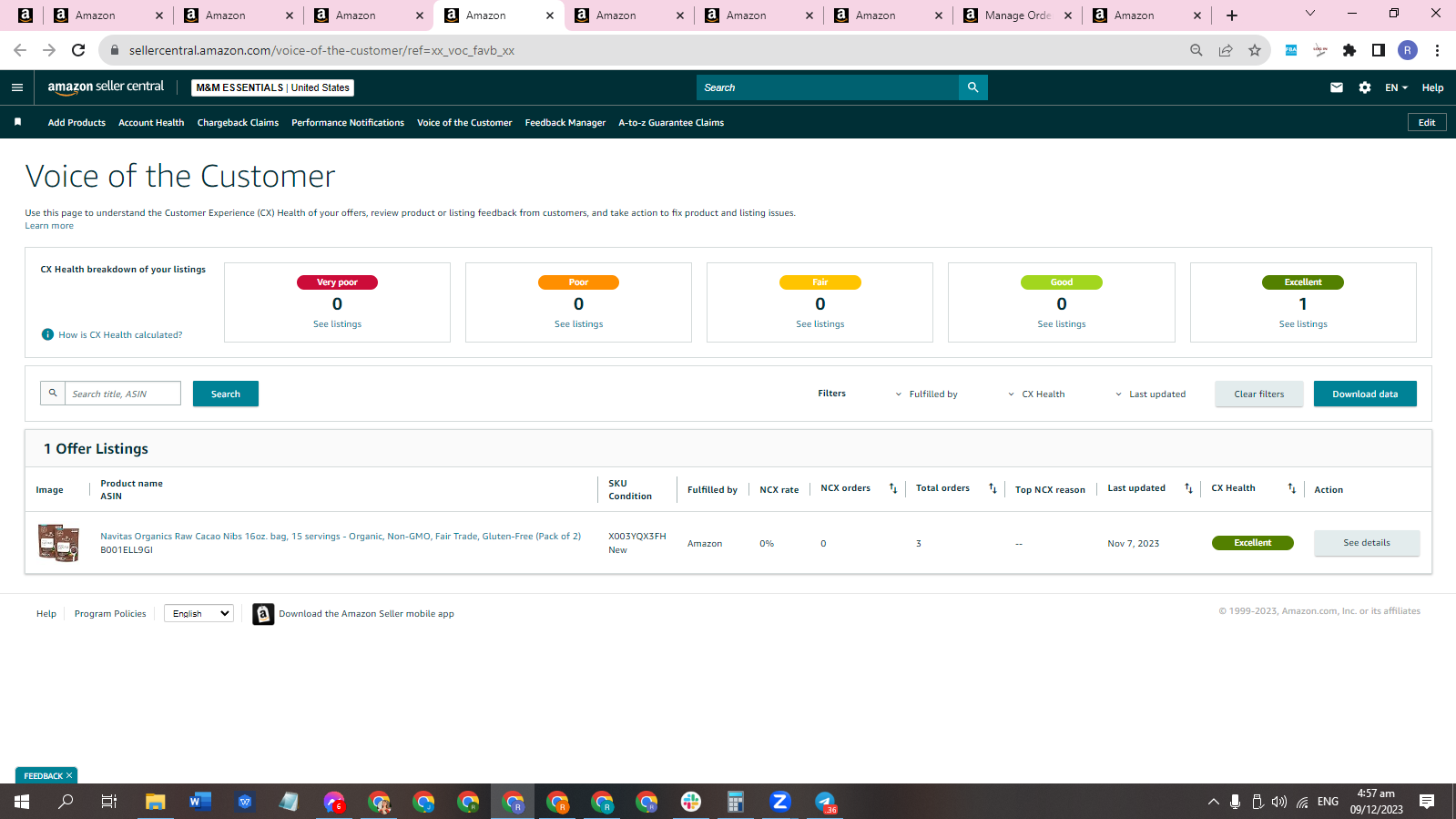See listings under Very poor
This screenshot has width=1456, height=819.
pyautogui.click(x=337, y=324)
